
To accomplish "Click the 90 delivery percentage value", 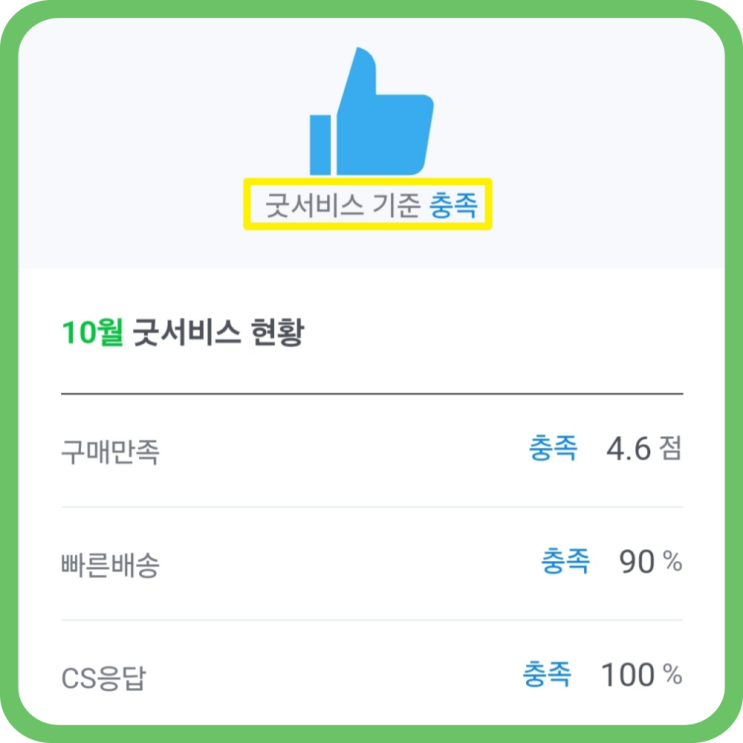I will (x=636, y=562).
